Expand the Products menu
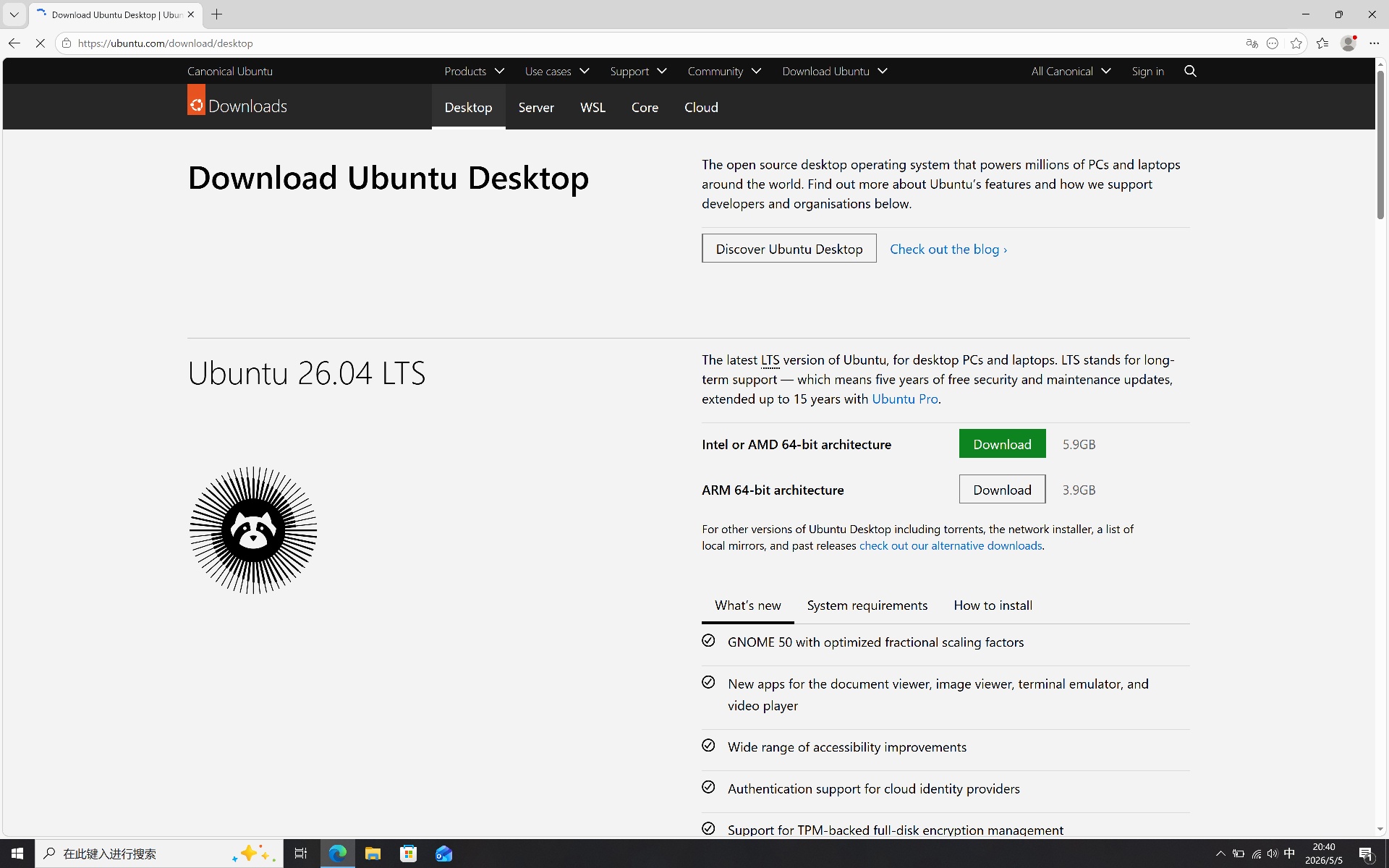 click(x=474, y=71)
